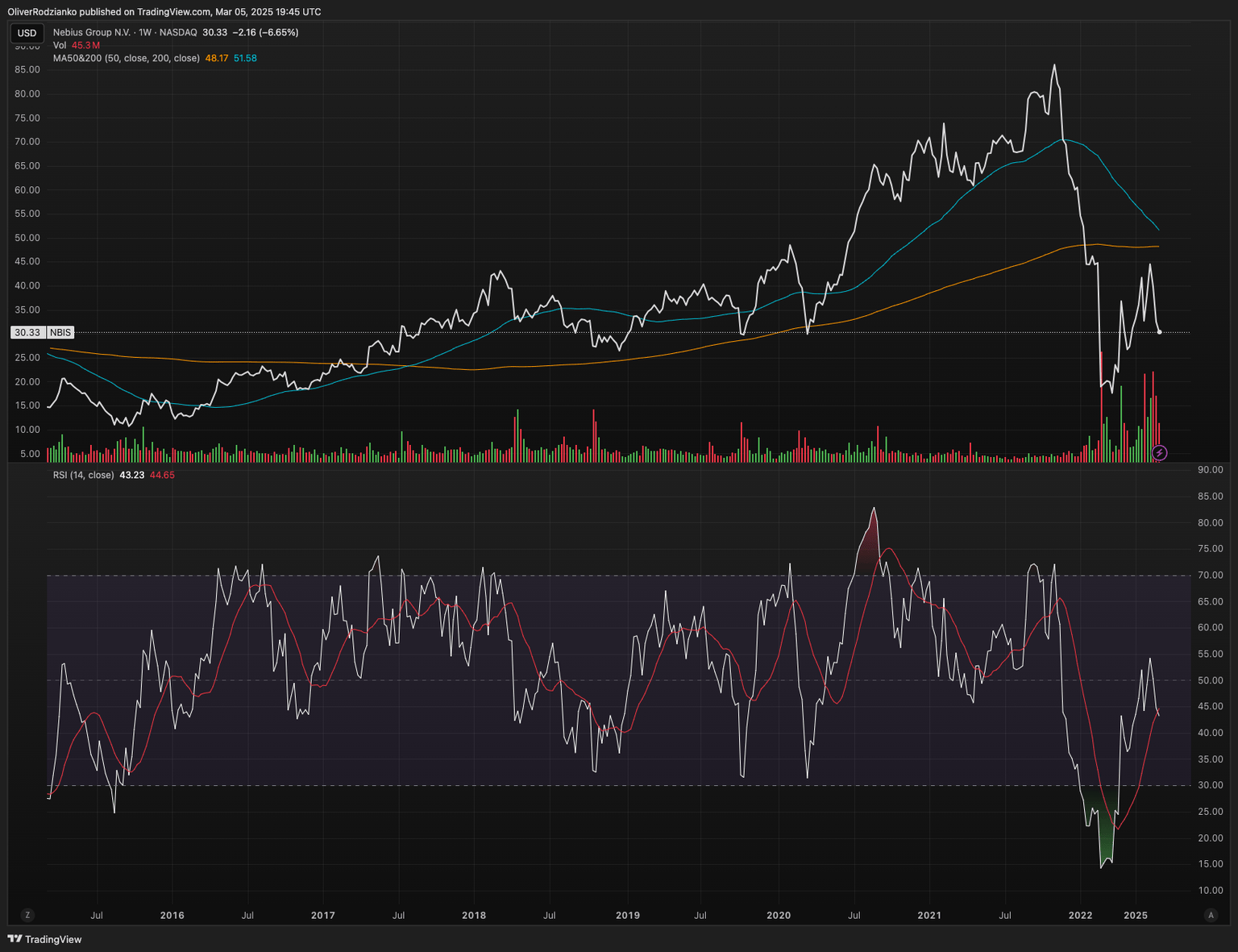The image size is (1238, 952).
Task: Expand the USD currency unit selector
Action: pyautogui.click(x=27, y=33)
